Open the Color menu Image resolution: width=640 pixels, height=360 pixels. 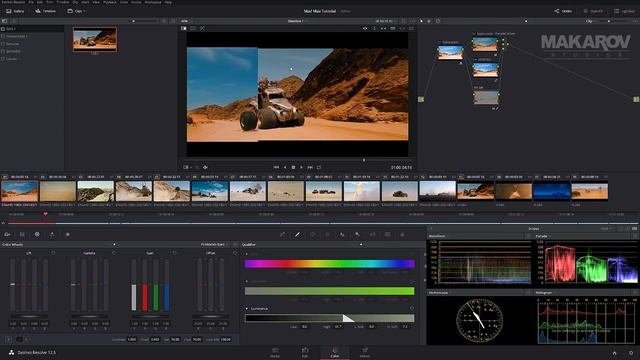pos(124,2)
